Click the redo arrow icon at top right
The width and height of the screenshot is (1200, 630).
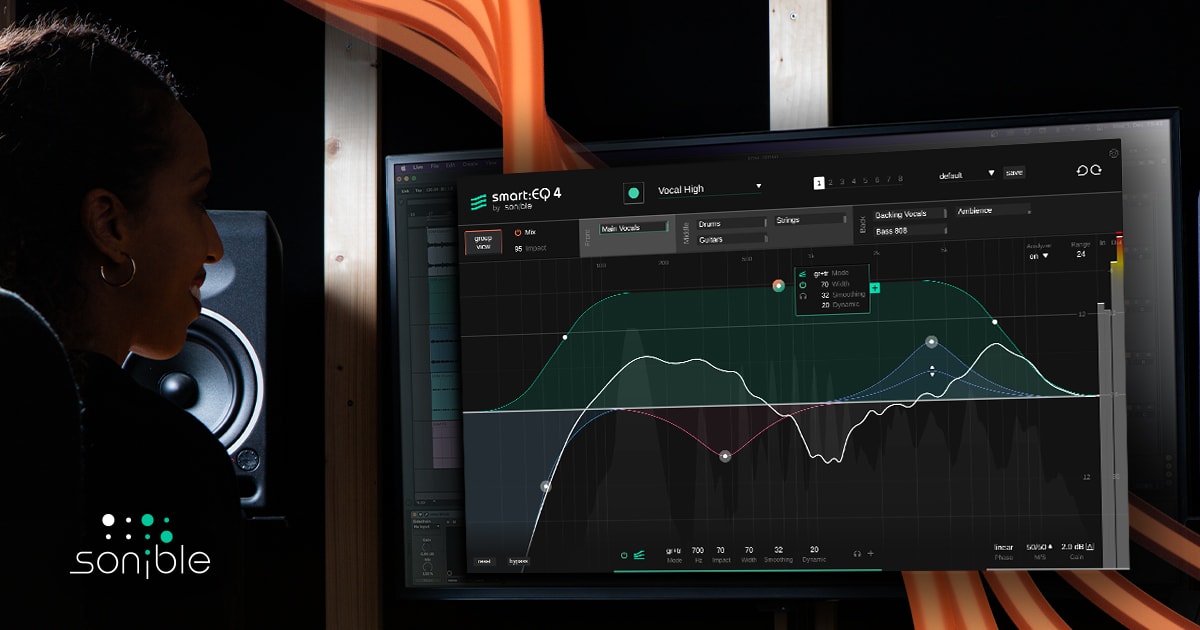(1095, 170)
